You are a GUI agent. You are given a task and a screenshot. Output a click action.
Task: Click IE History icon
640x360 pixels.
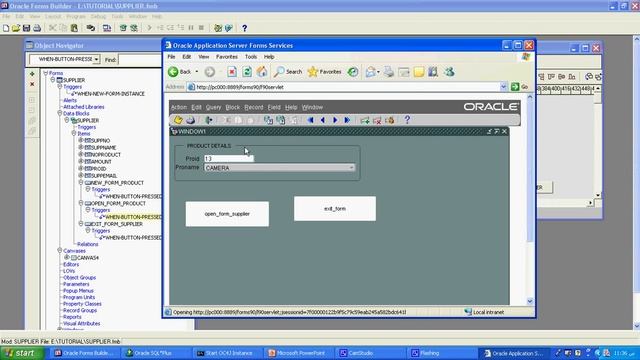353,72
